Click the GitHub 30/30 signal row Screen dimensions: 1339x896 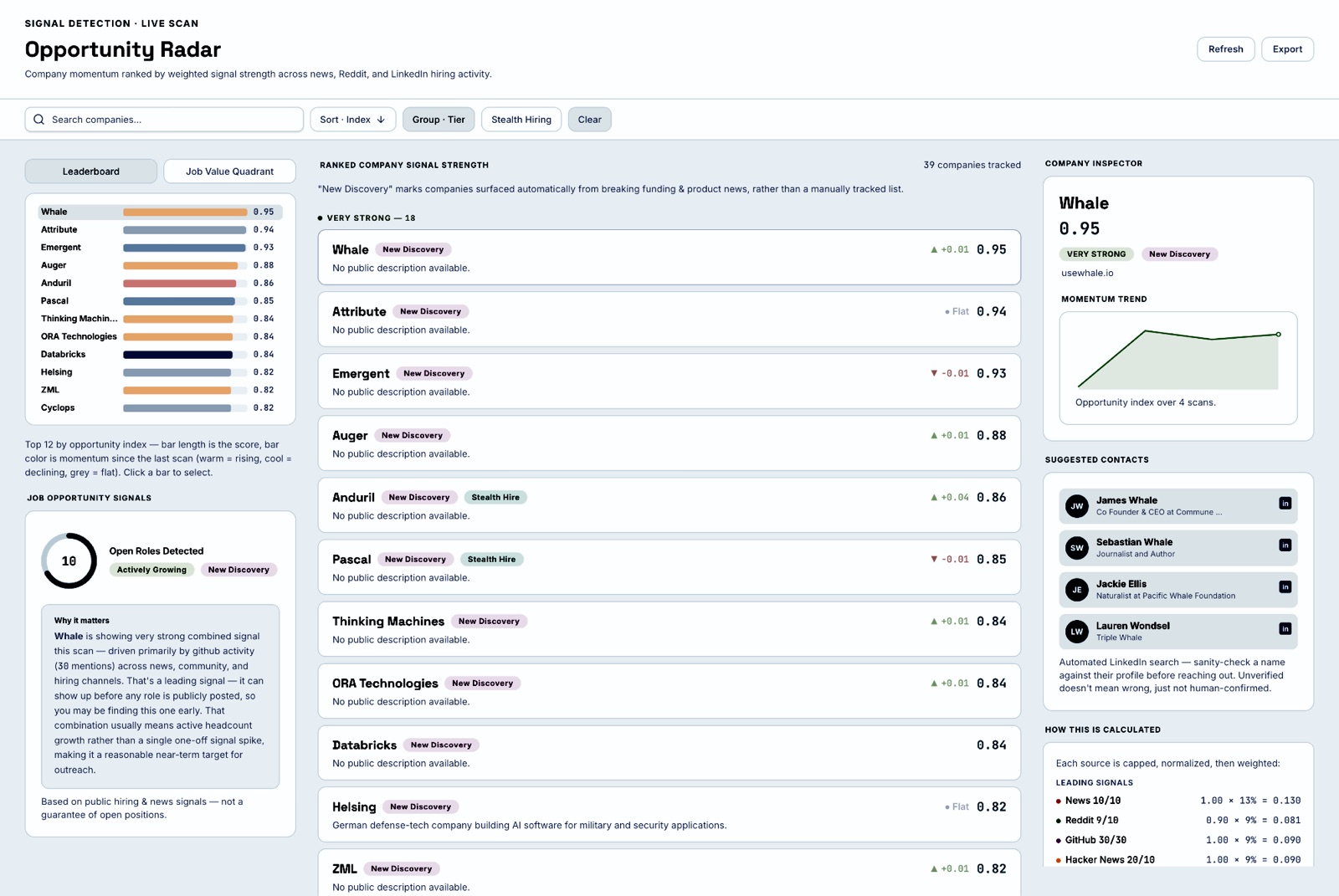1178,840
